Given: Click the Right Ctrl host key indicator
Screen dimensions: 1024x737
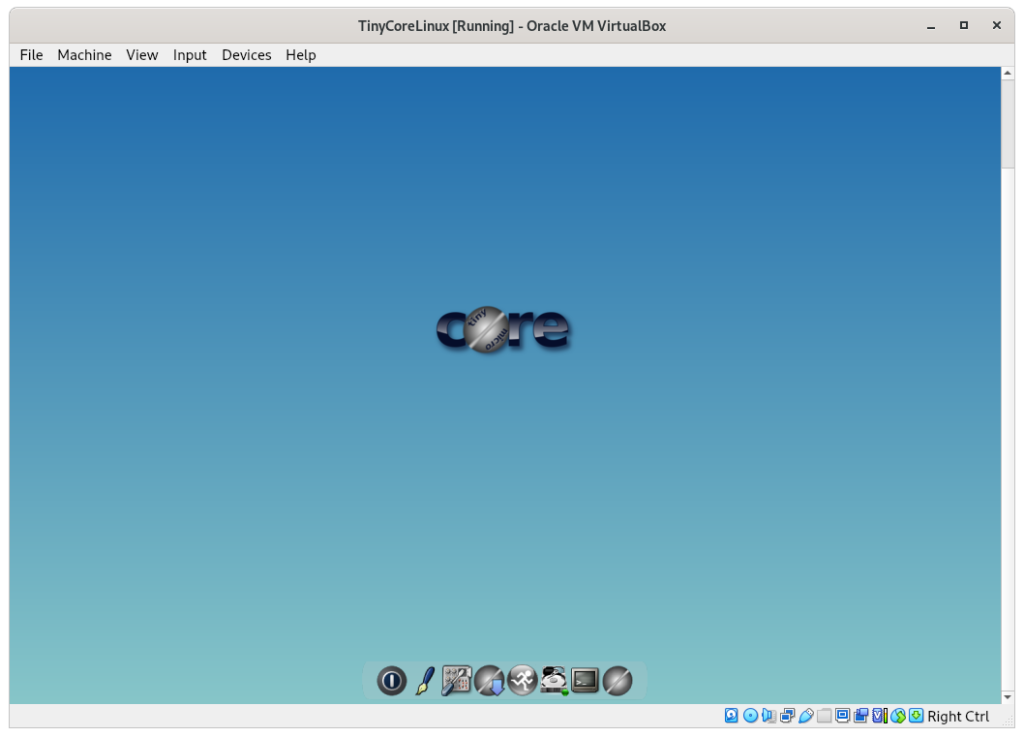Looking at the screenshot, I should [x=957, y=716].
